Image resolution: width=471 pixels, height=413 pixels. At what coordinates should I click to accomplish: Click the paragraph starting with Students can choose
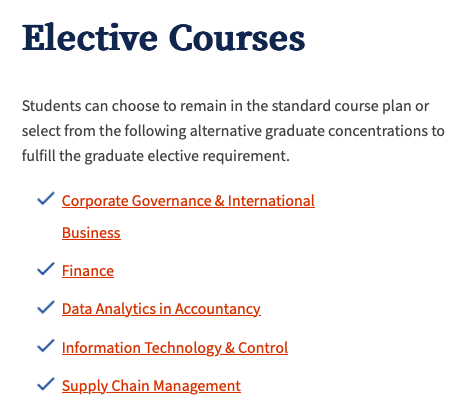[233, 131]
